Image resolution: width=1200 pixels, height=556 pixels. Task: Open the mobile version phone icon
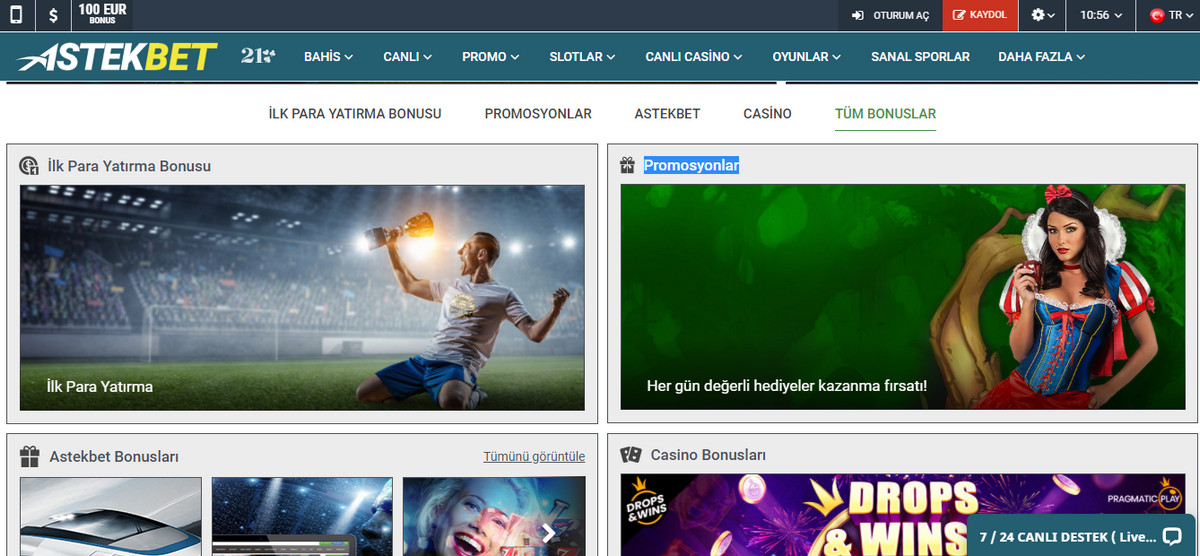tap(17, 15)
